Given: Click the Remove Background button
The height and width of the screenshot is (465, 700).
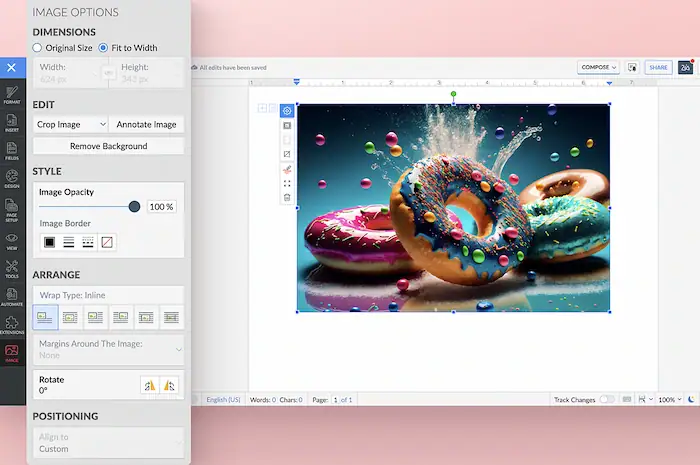Looking at the screenshot, I should (108, 146).
